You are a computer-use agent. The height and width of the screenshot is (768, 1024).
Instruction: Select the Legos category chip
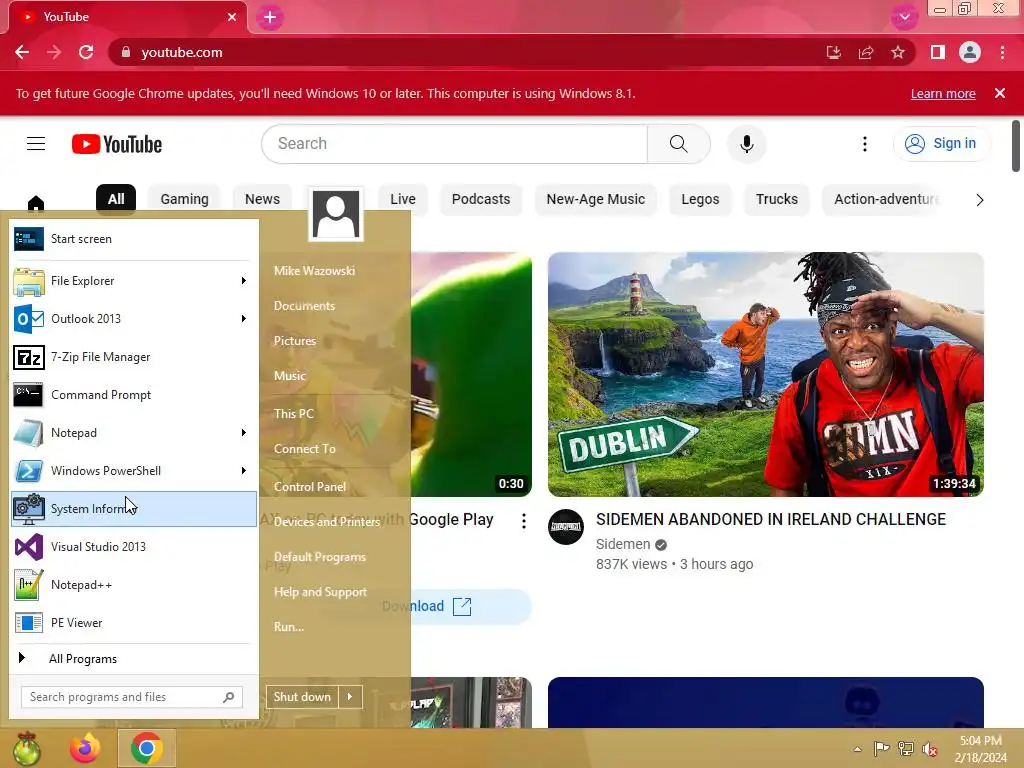(700, 199)
